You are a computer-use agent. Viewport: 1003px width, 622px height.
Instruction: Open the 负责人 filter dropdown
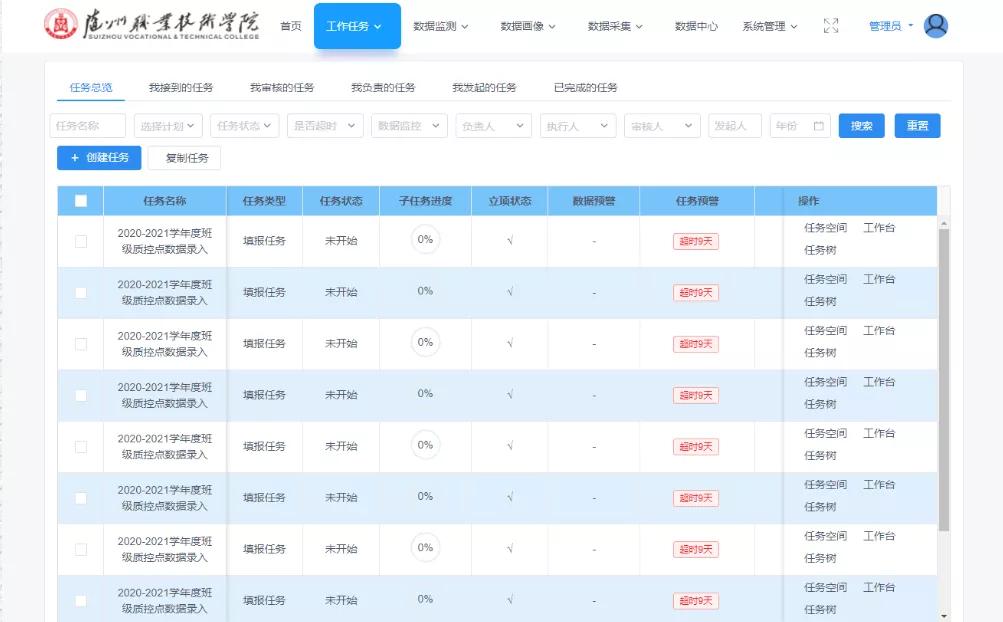point(491,126)
